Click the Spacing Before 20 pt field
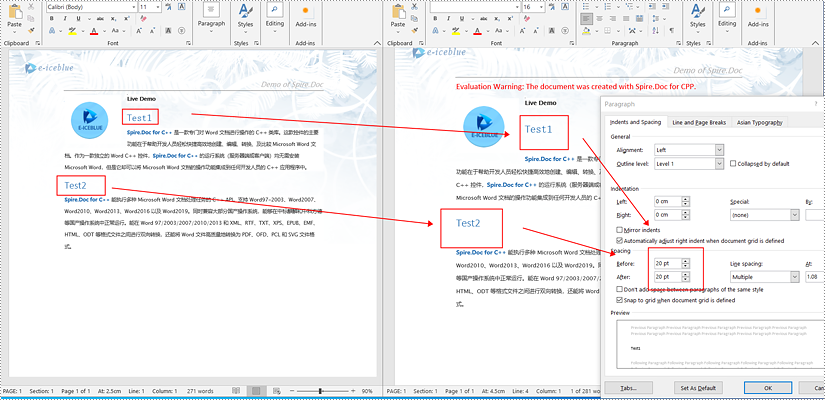The width and height of the screenshot is (825, 400). 668,263
